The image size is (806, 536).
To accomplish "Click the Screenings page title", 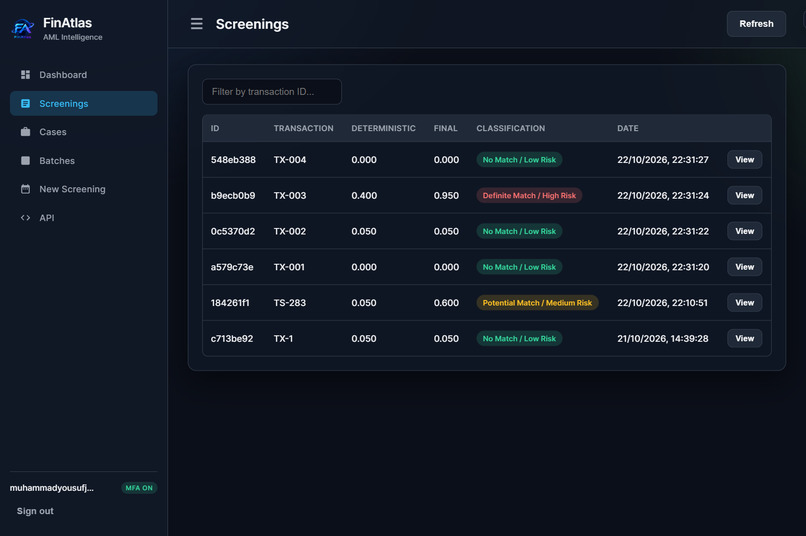I will [252, 24].
